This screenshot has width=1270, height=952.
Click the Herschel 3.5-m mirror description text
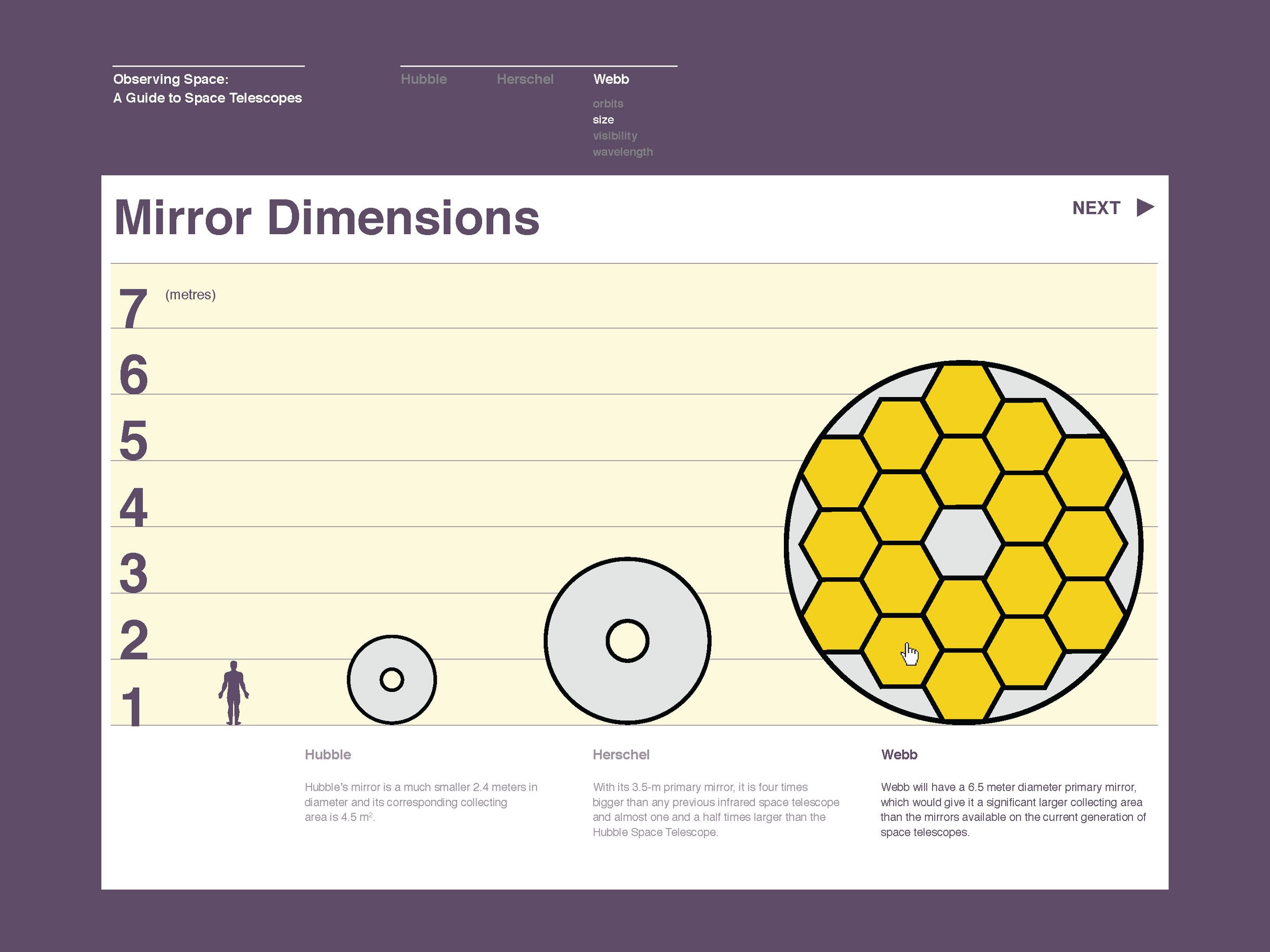click(716, 810)
